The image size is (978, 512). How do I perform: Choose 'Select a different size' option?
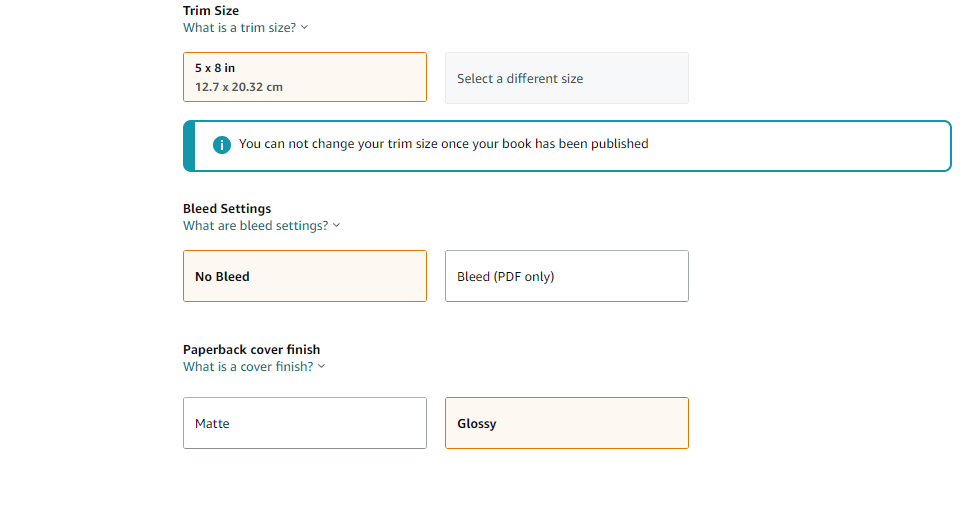click(x=567, y=78)
